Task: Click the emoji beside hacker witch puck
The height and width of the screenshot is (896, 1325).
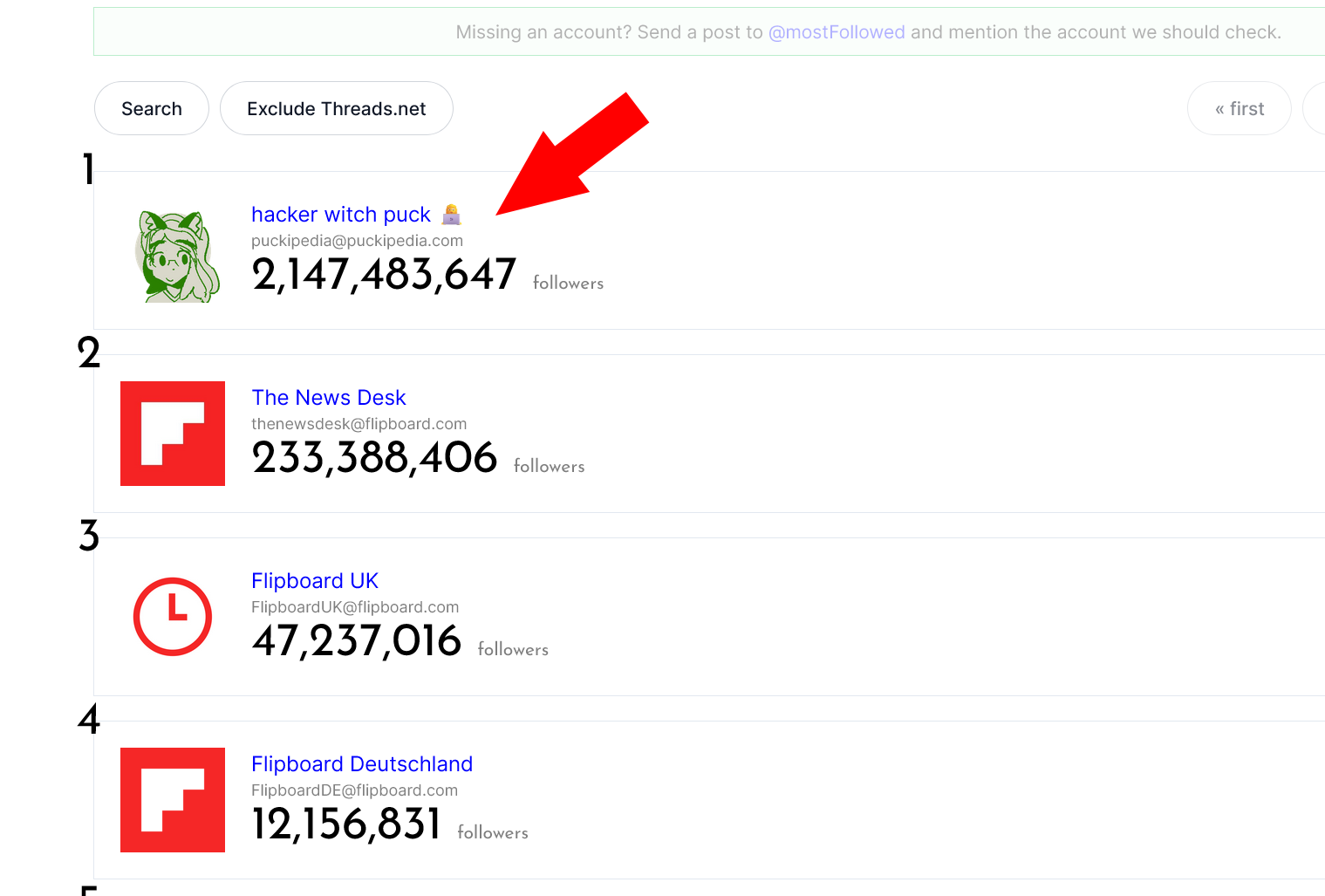Action: pos(451,214)
